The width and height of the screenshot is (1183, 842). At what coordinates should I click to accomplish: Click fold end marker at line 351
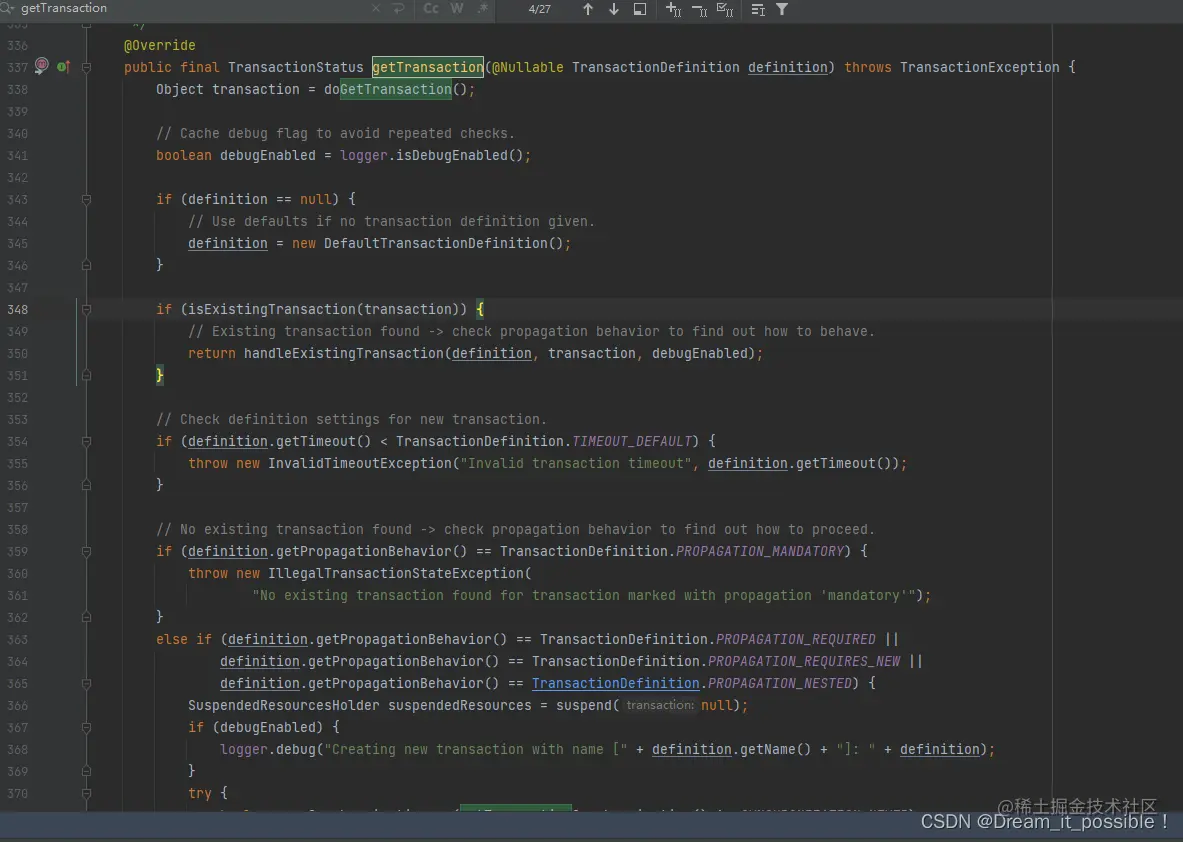click(x=86, y=375)
